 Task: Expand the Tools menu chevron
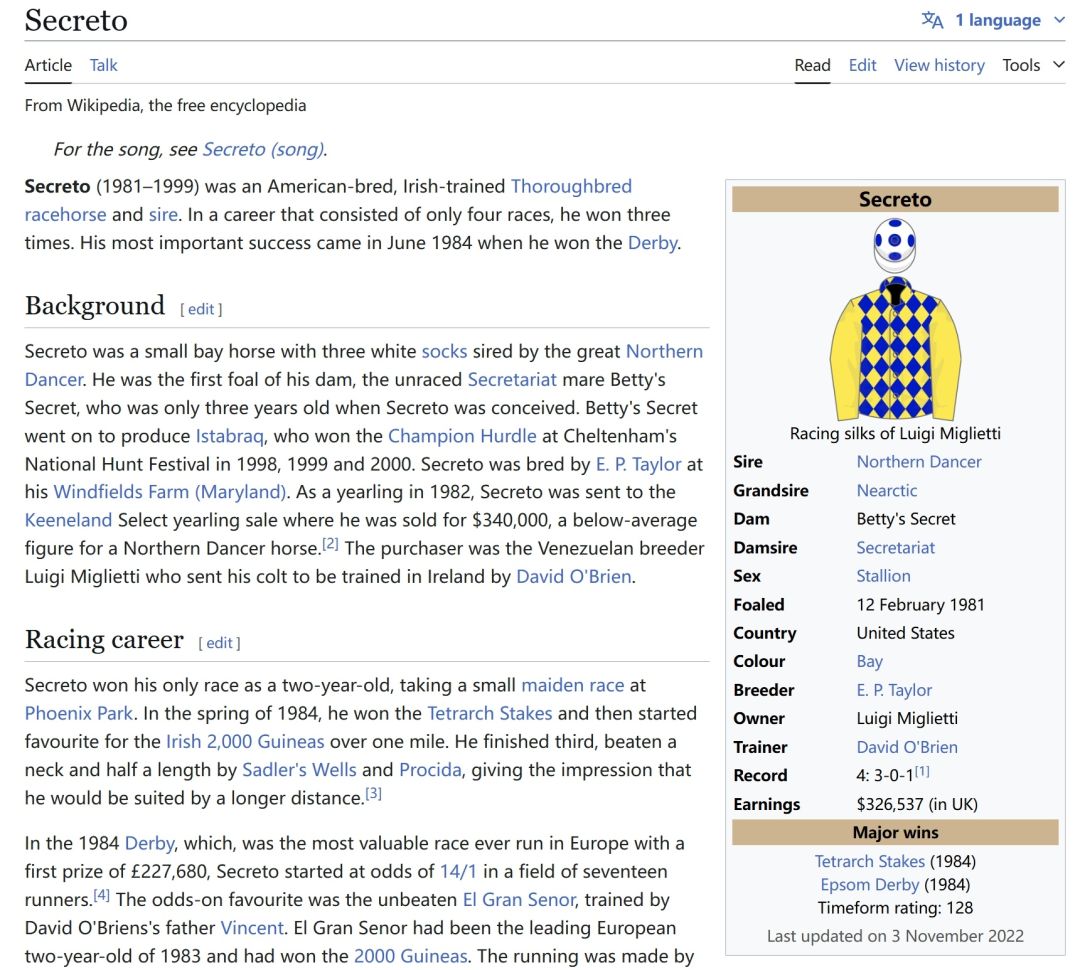1059,65
